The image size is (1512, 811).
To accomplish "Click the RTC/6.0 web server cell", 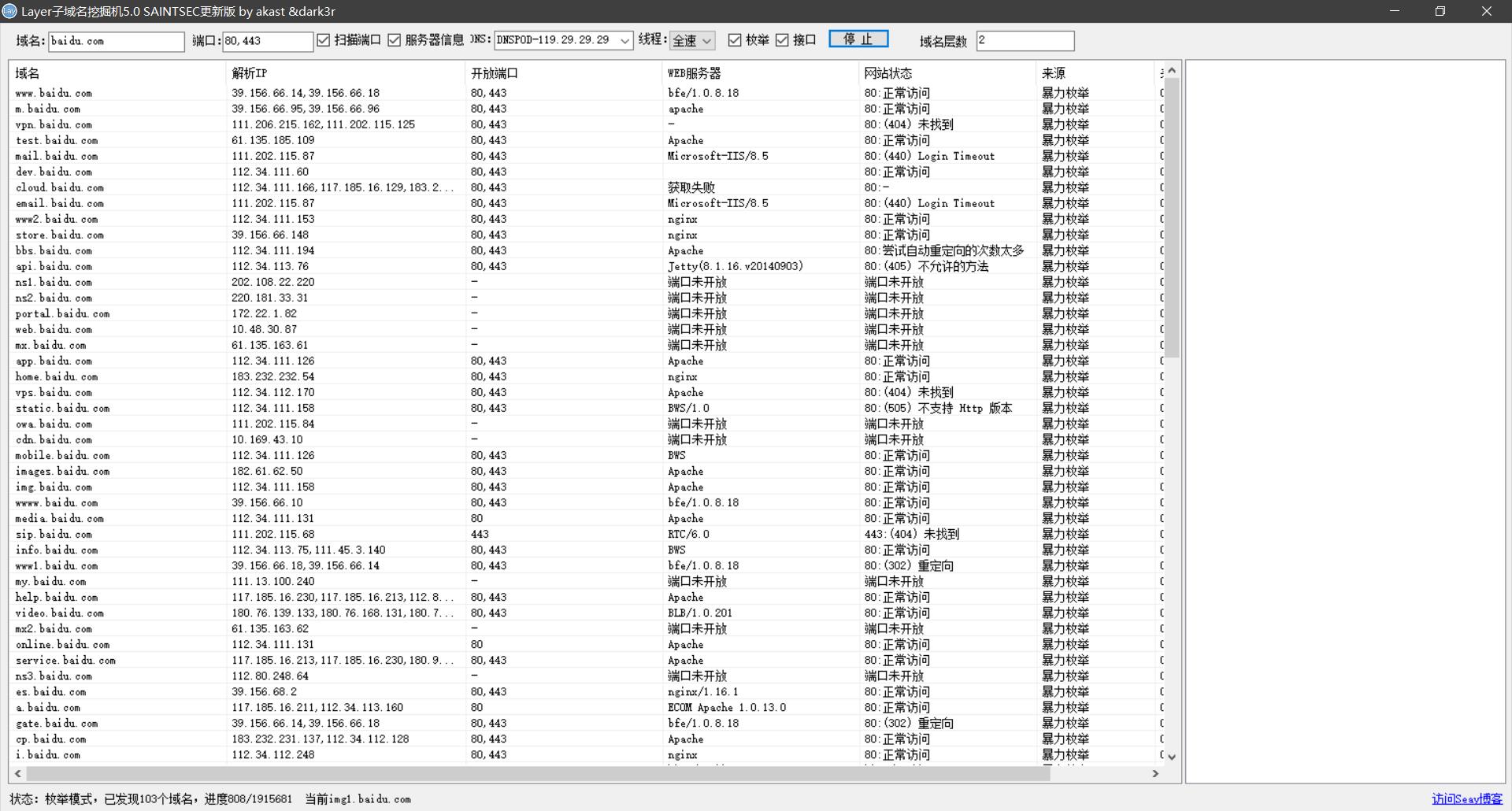I will point(688,534).
